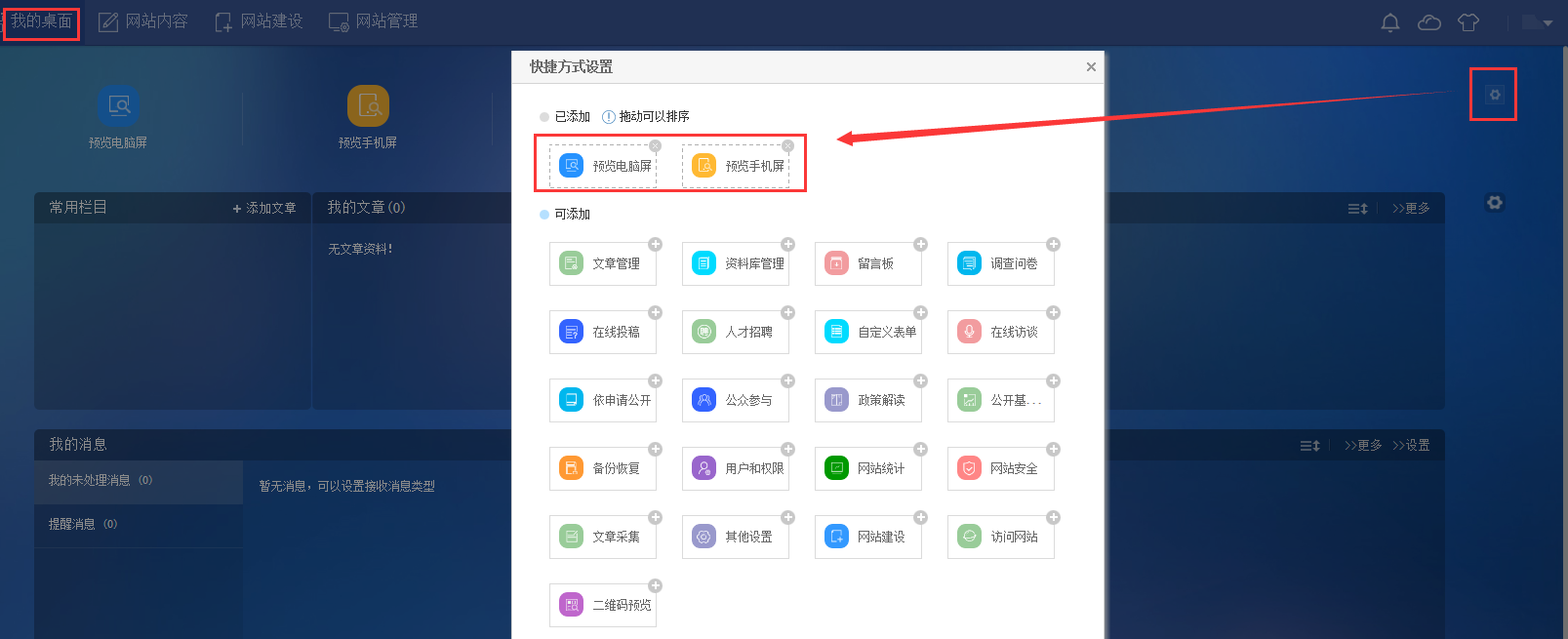Add 调查问卷 shortcut via plus icon
Screen dimensions: 1568x639
[1053, 244]
